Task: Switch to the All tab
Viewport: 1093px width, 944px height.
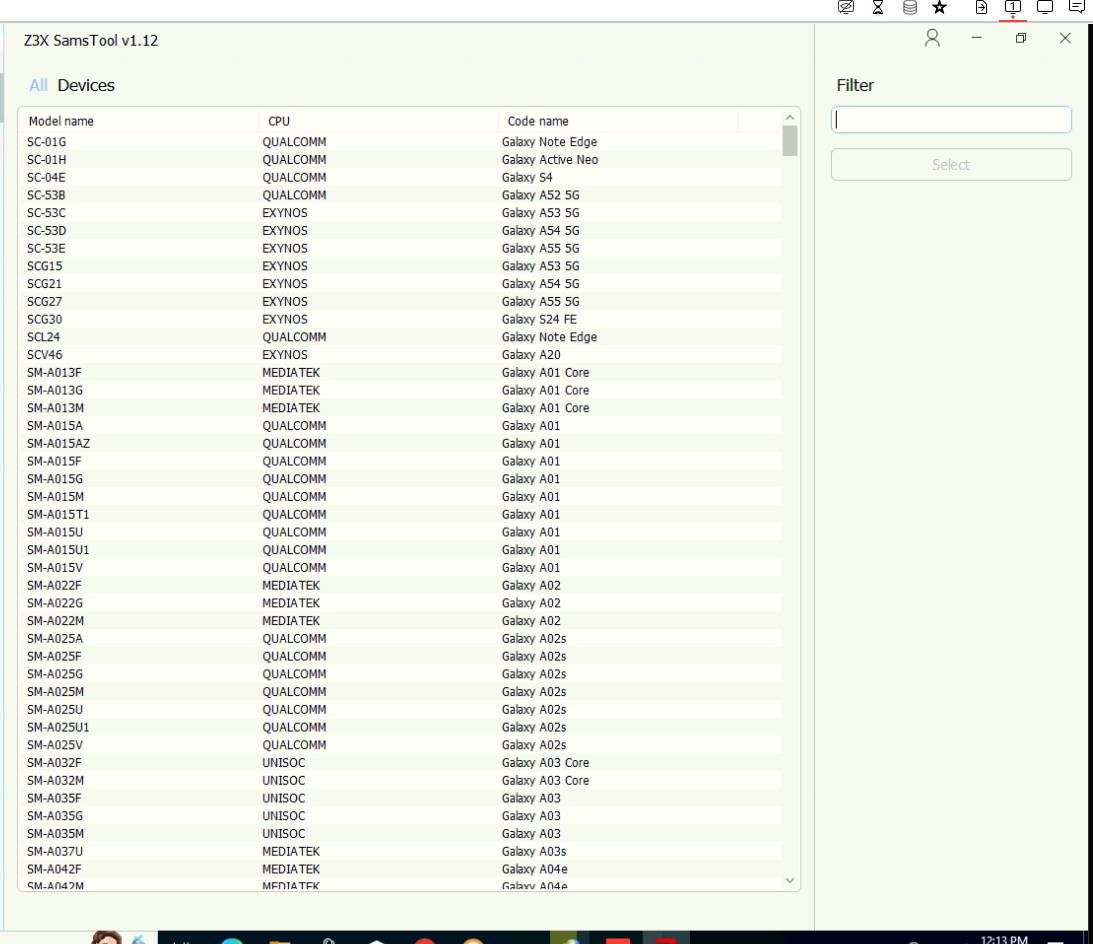Action: point(38,85)
